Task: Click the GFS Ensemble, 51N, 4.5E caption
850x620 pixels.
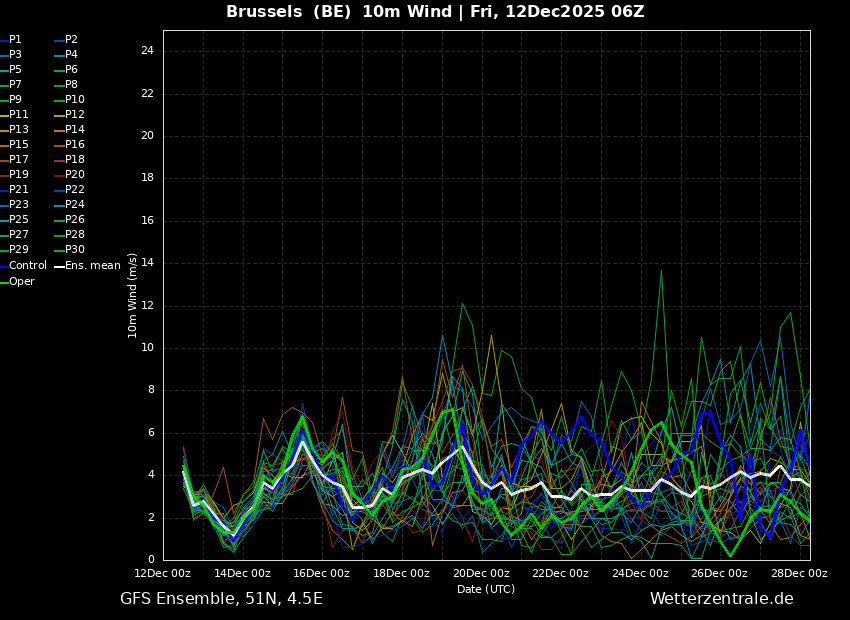Action: pos(221,599)
